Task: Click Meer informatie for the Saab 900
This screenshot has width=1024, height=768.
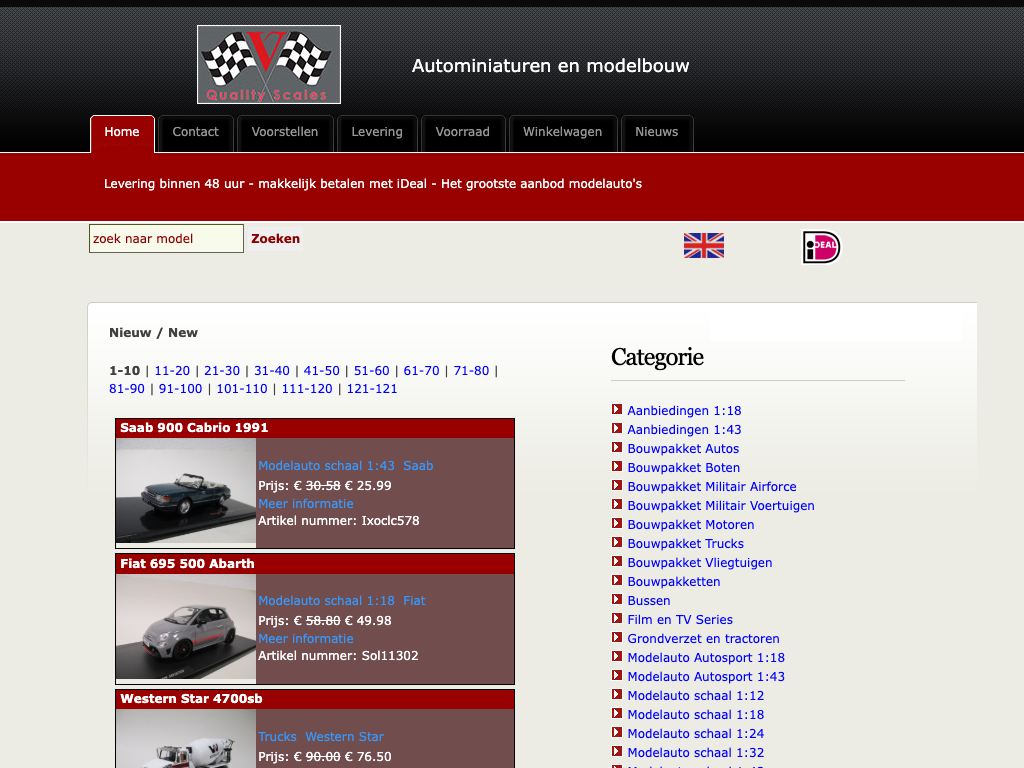Action: click(x=306, y=504)
